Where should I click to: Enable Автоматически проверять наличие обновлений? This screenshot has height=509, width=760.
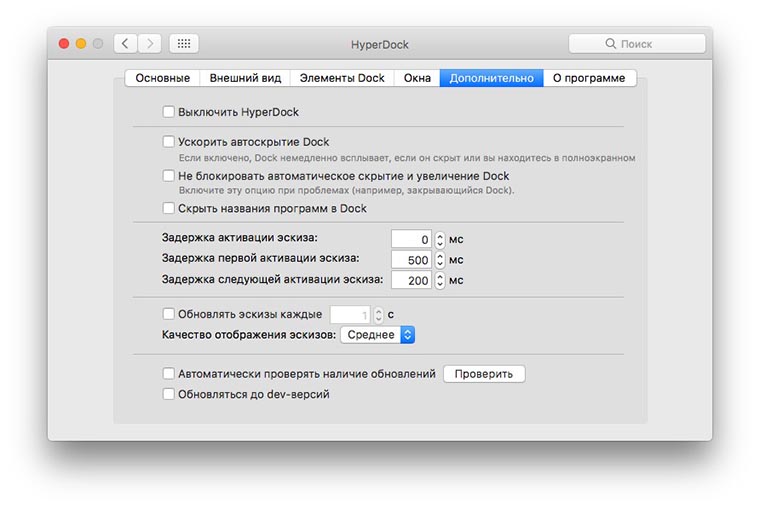[168, 374]
